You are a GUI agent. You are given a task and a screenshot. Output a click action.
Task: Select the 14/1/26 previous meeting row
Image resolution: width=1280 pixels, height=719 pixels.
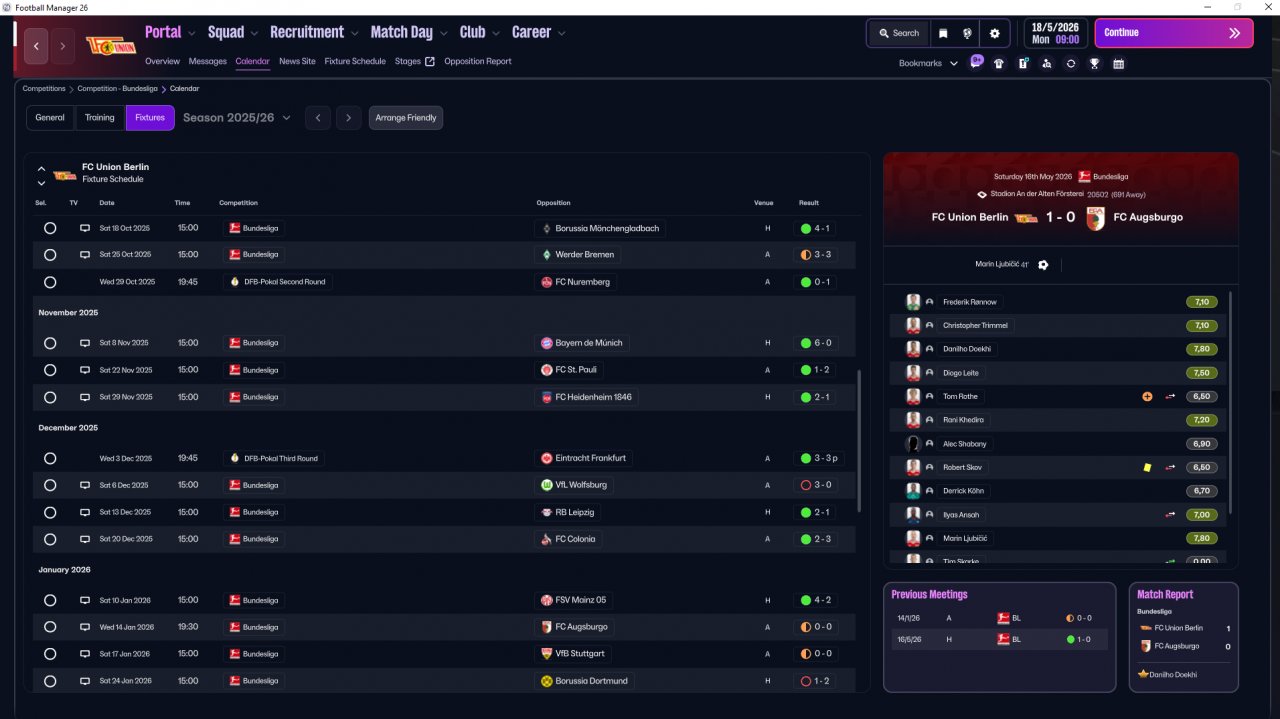point(999,618)
